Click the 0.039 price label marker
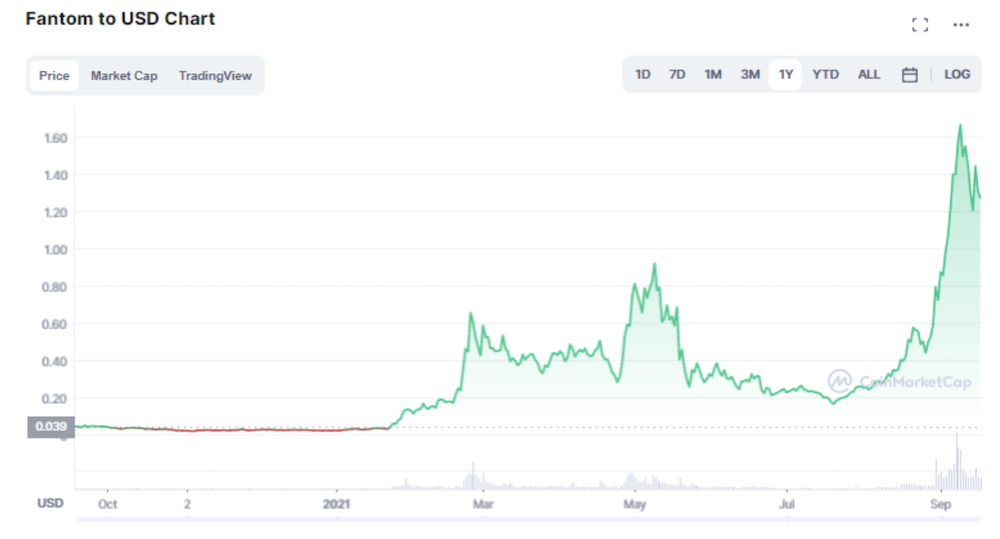This screenshot has height=539, width=1000. coord(51,427)
